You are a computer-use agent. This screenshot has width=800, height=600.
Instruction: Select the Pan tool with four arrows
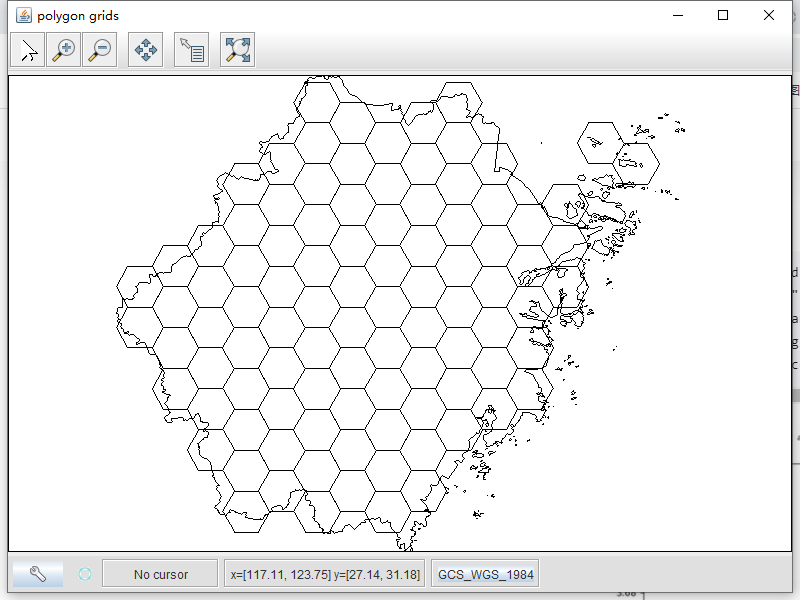(x=146, y=49)
